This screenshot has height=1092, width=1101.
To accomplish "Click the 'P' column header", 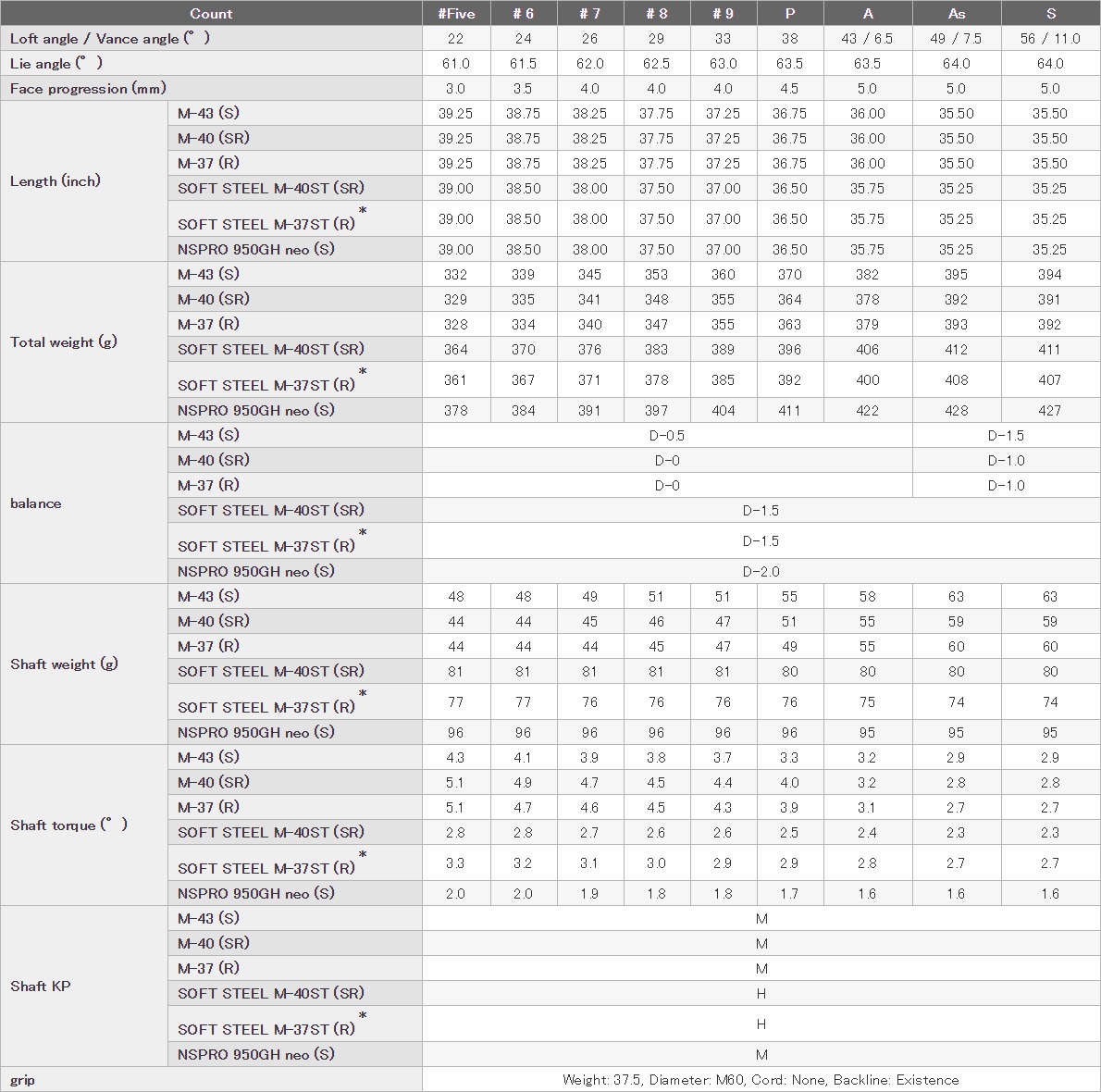I will [x=790, y=13].
